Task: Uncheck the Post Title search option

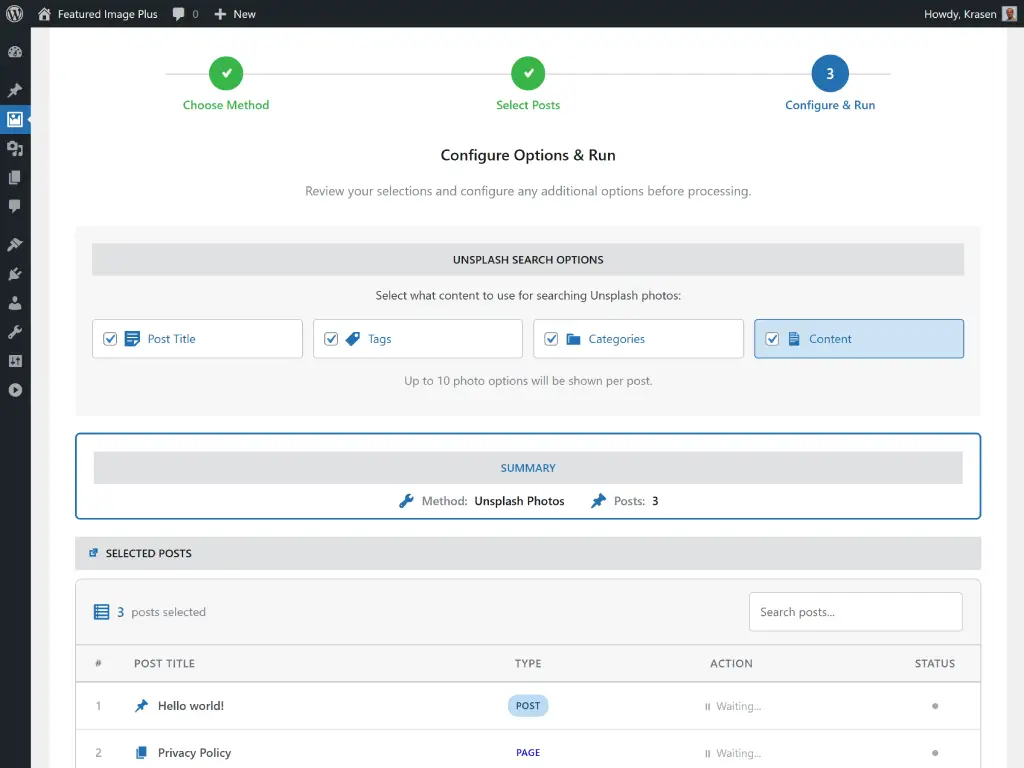Action: pos(110,339)
